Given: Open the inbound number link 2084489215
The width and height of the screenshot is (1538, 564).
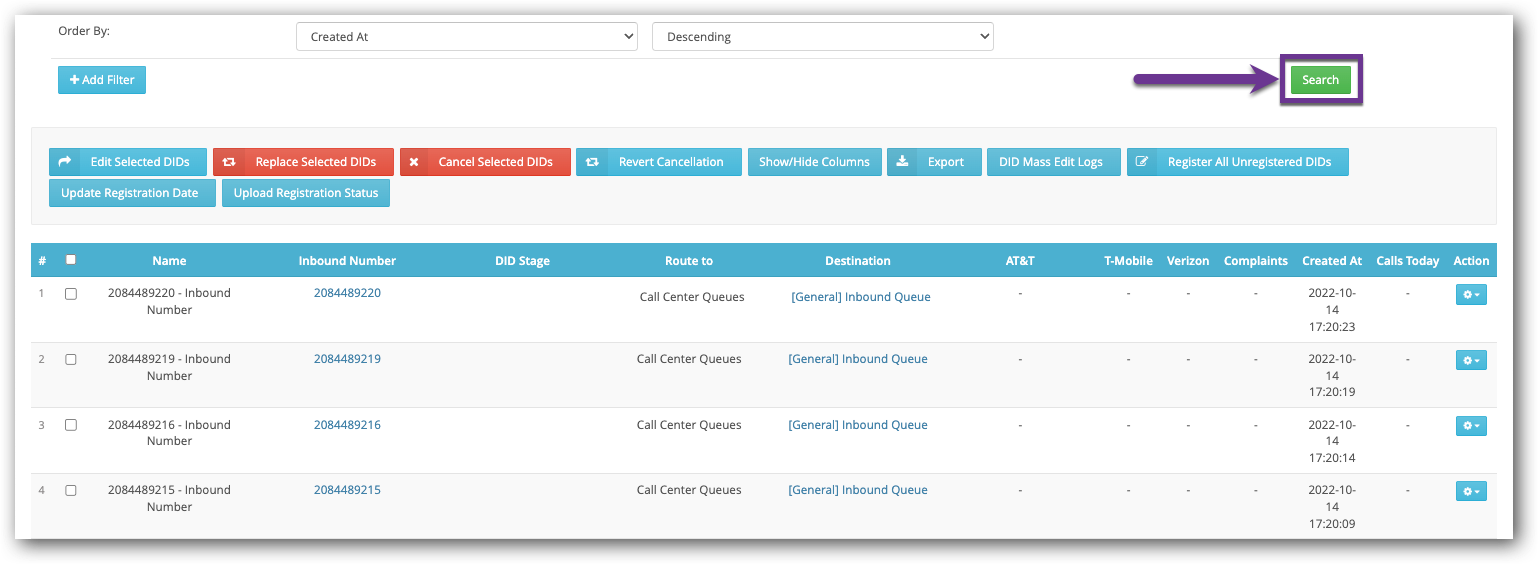Looking at the screenshot, I should tap(347, 490).
